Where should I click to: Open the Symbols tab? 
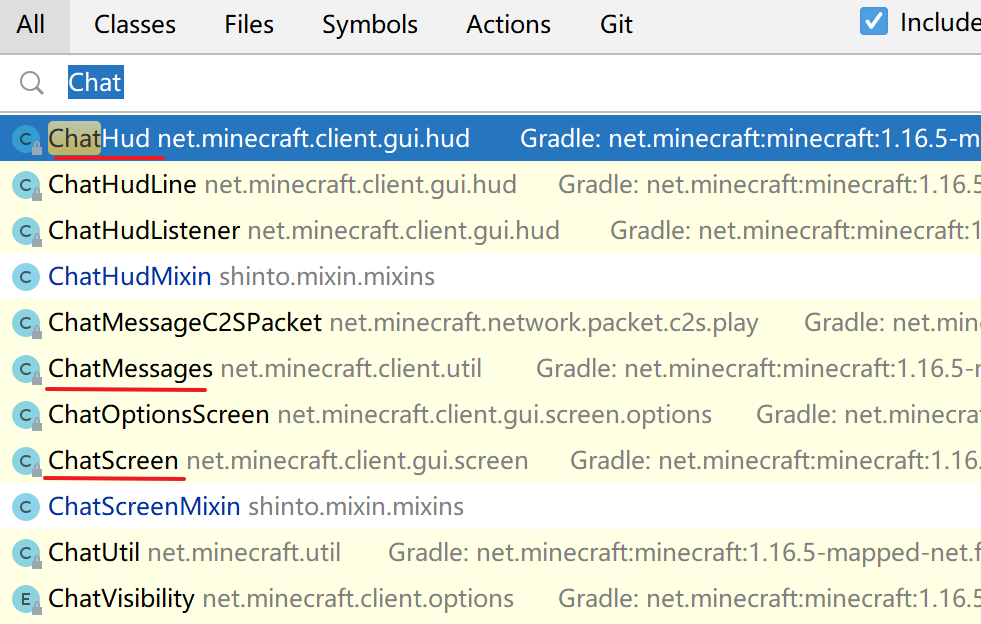point(370,25)
